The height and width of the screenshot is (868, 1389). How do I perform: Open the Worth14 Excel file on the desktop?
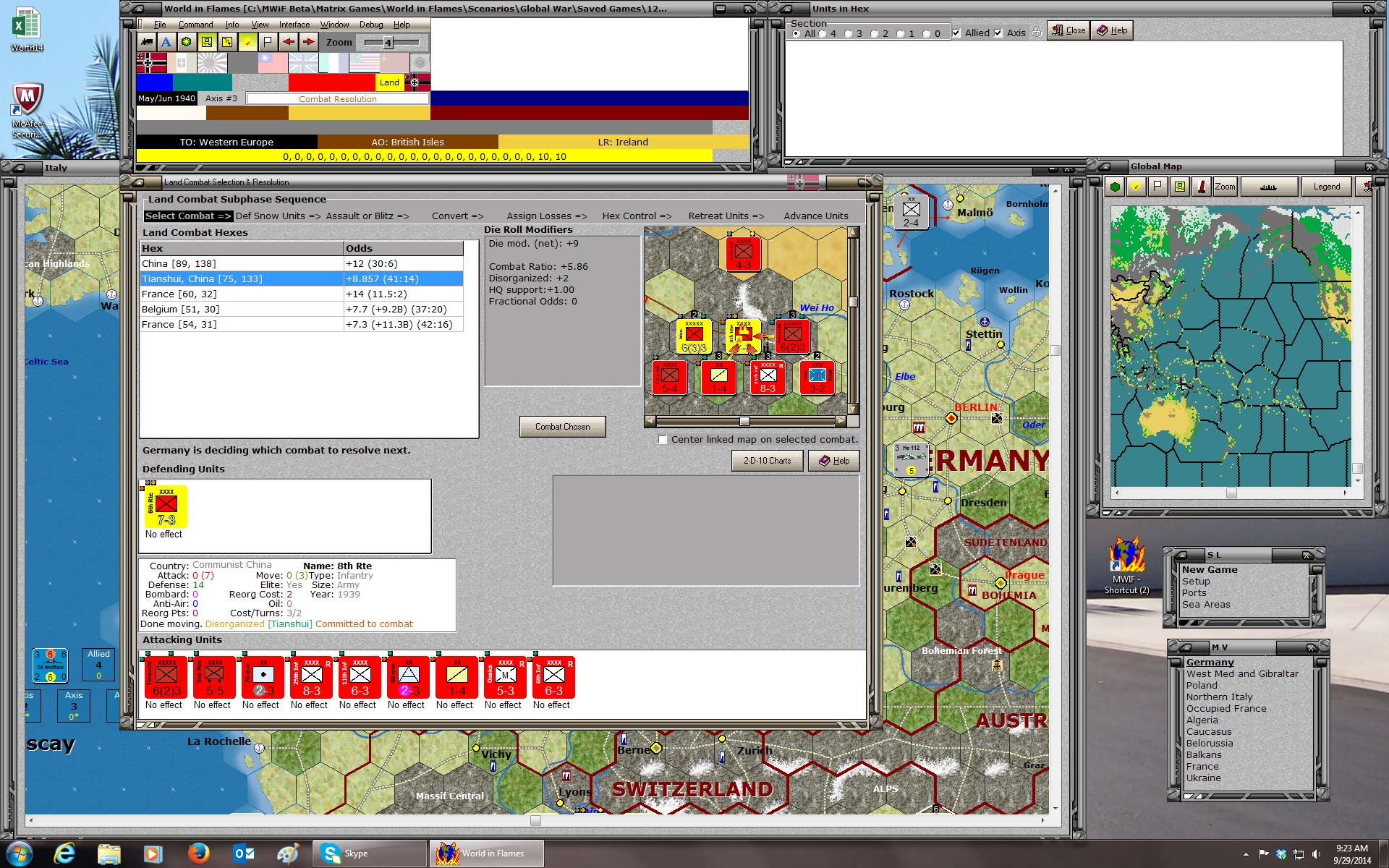27,30
